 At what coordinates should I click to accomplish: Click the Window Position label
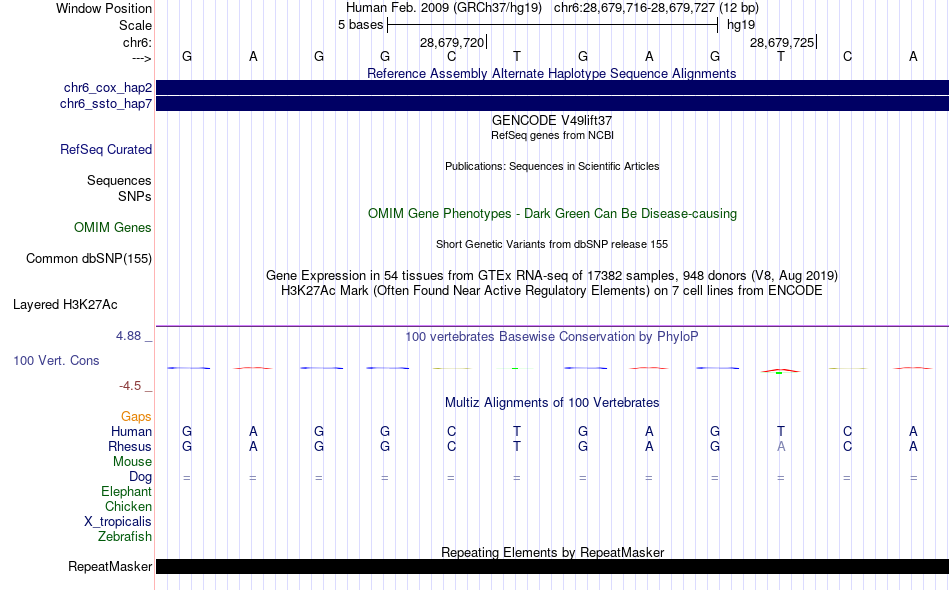pyautogui.click(x=104, y=8)
